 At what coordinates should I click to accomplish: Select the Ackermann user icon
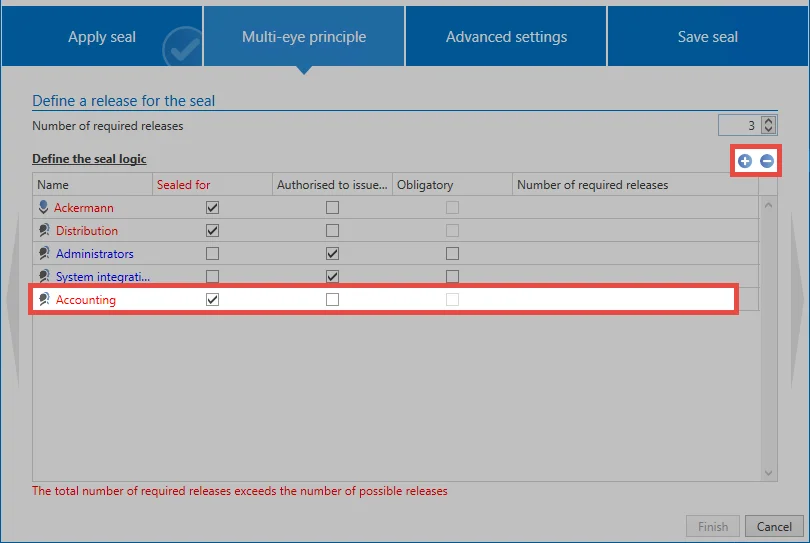(x=43, y=207)
